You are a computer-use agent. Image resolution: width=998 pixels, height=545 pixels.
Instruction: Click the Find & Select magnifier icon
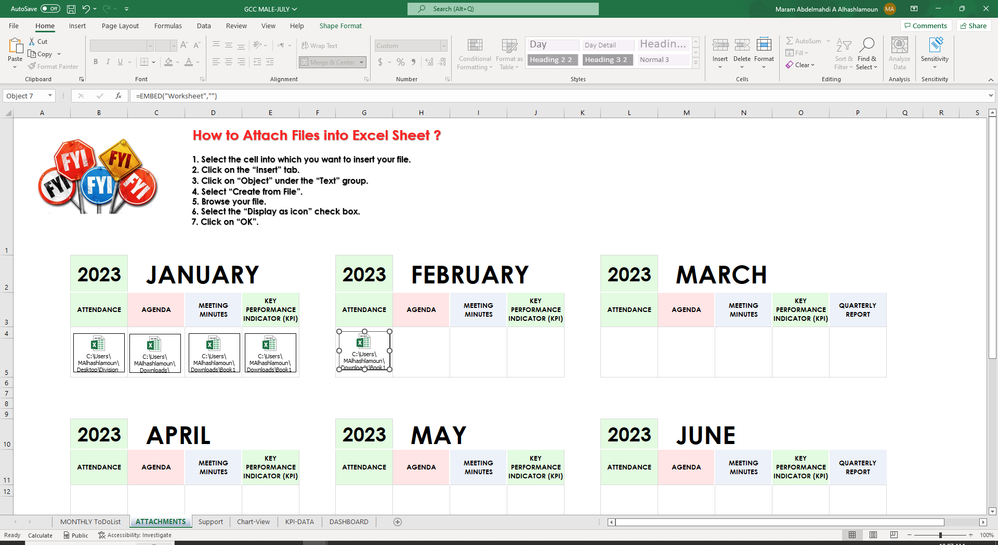pos(866,45)
